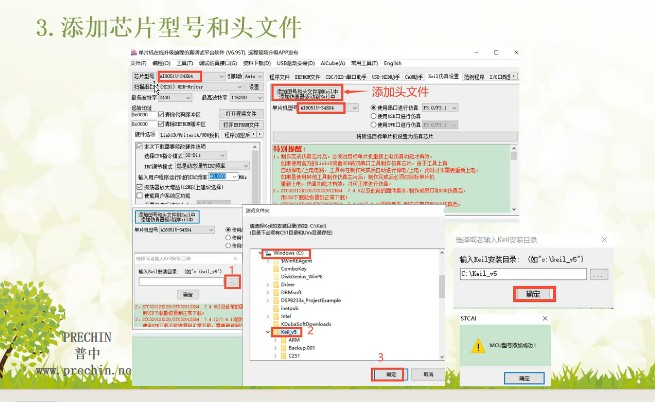The height and width of the screenshot is (402, 655).
Task: Open the 扫描串口 port dropdown
Action: 200,87
